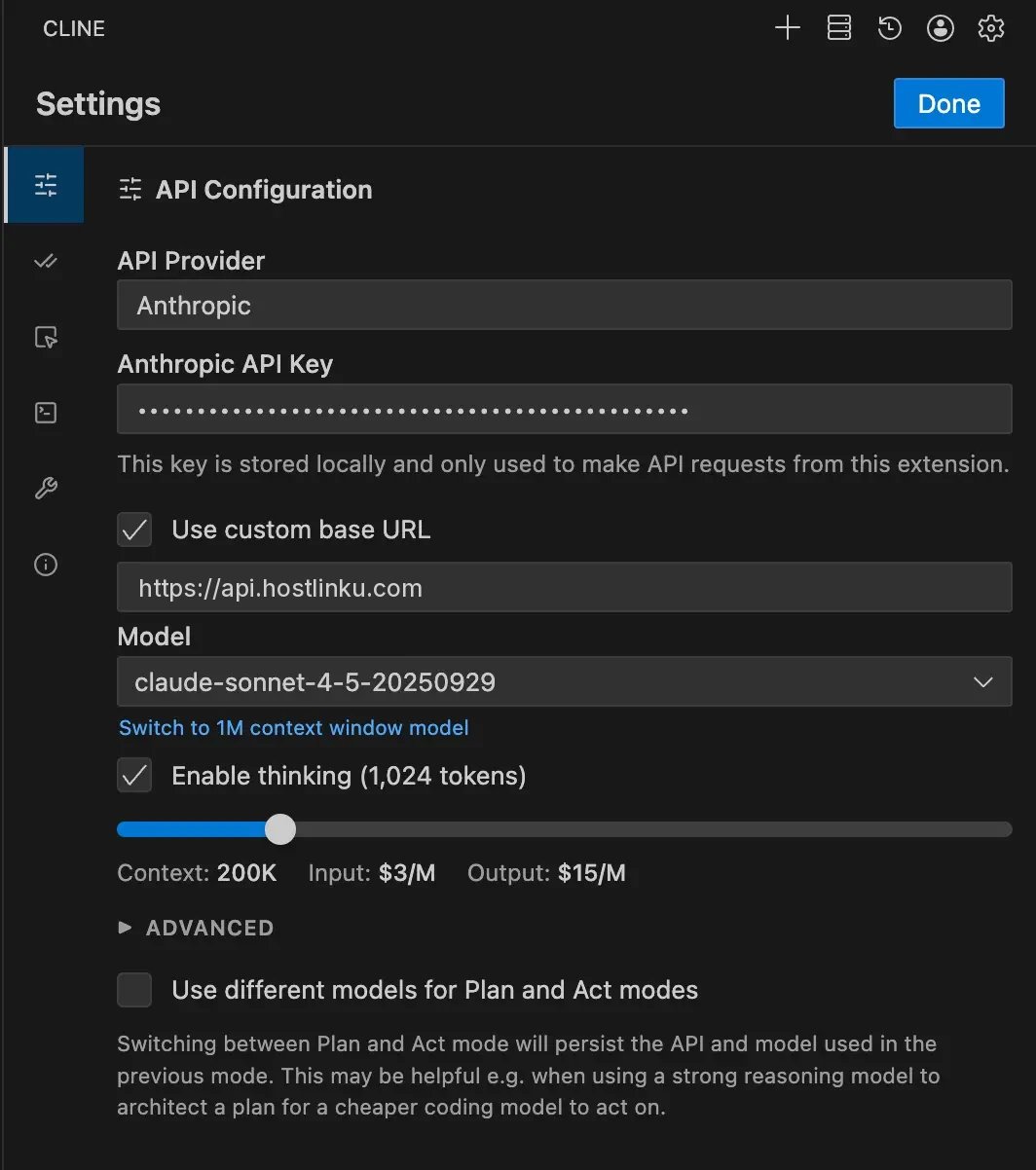Open the browser cursor sidebar tab
The width and height of the screenshot is (1036, 1170).
[x=46, y=337]
